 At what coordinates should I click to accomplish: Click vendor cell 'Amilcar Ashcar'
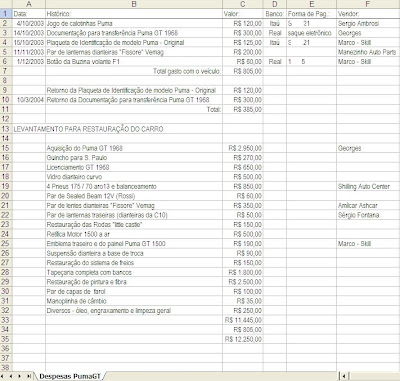(x=368, y=205)
